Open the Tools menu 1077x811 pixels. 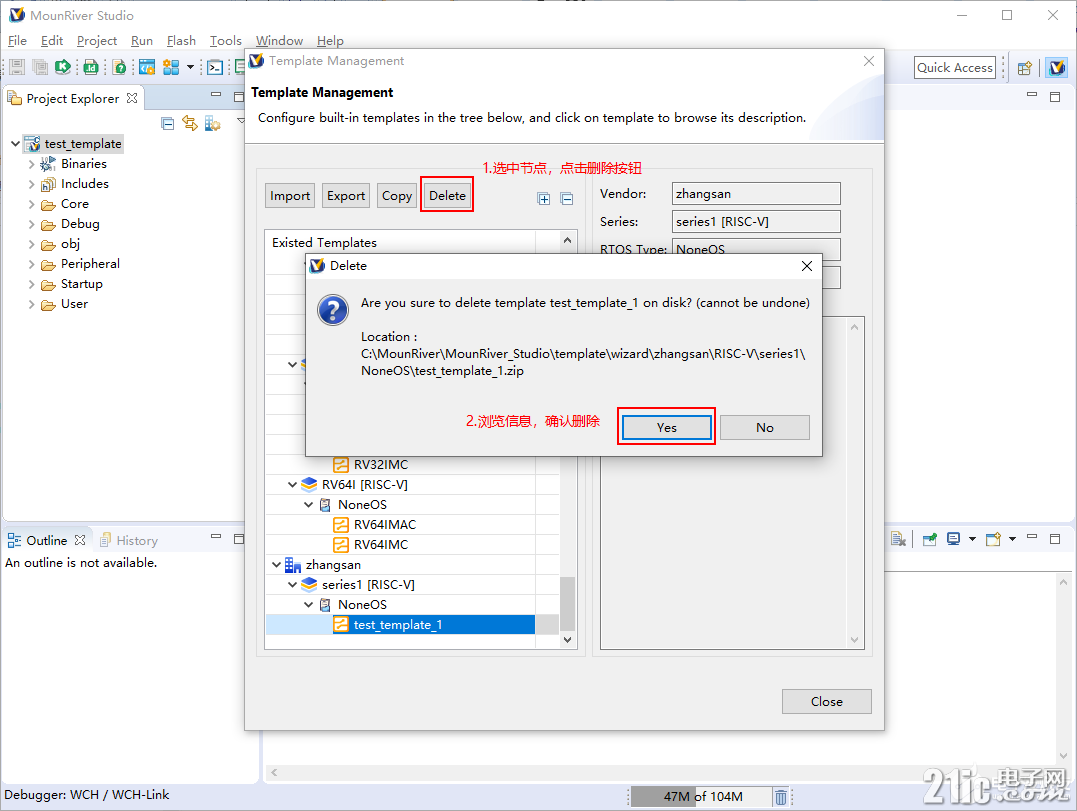point(225,41)
